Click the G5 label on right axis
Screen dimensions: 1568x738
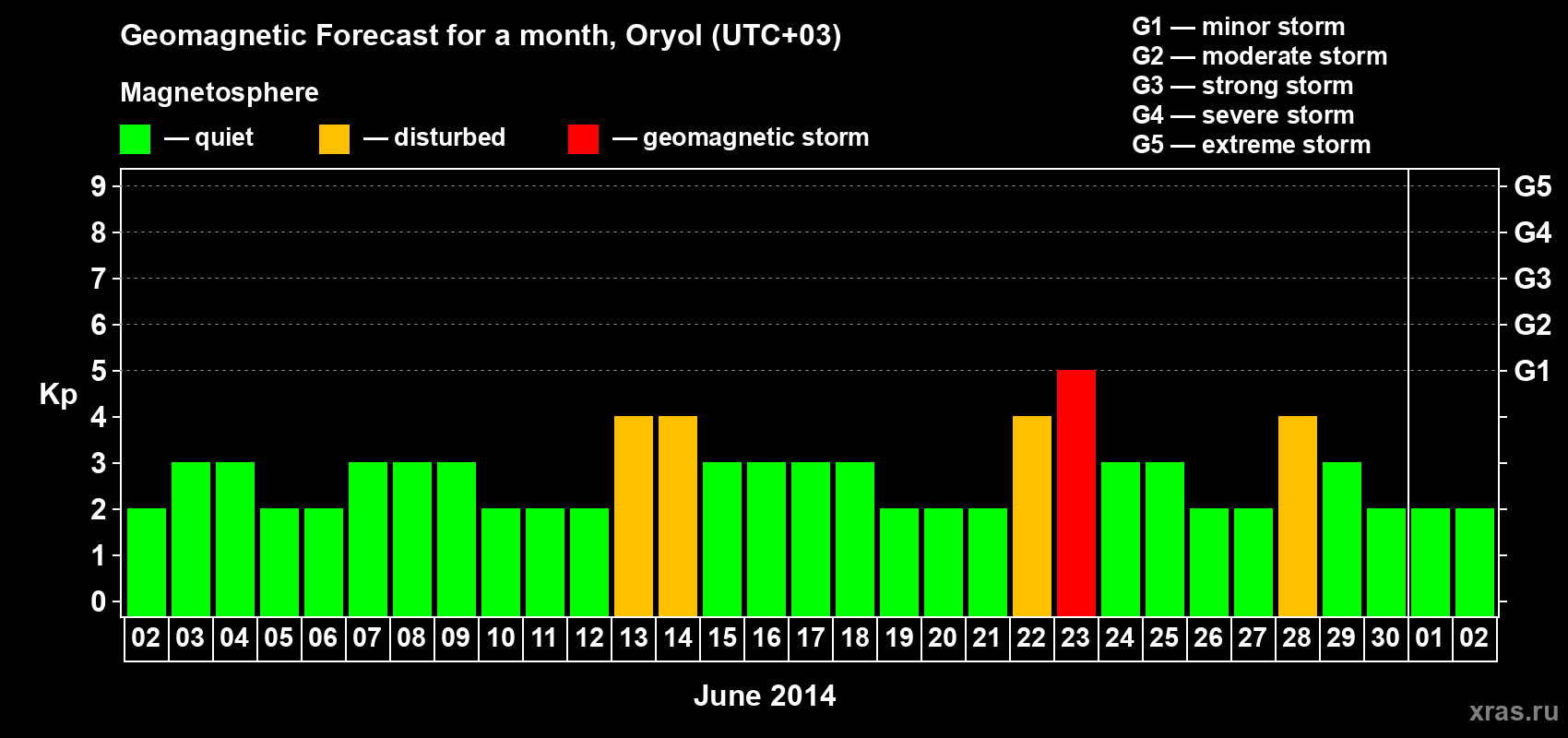(x=1533, y=186)
